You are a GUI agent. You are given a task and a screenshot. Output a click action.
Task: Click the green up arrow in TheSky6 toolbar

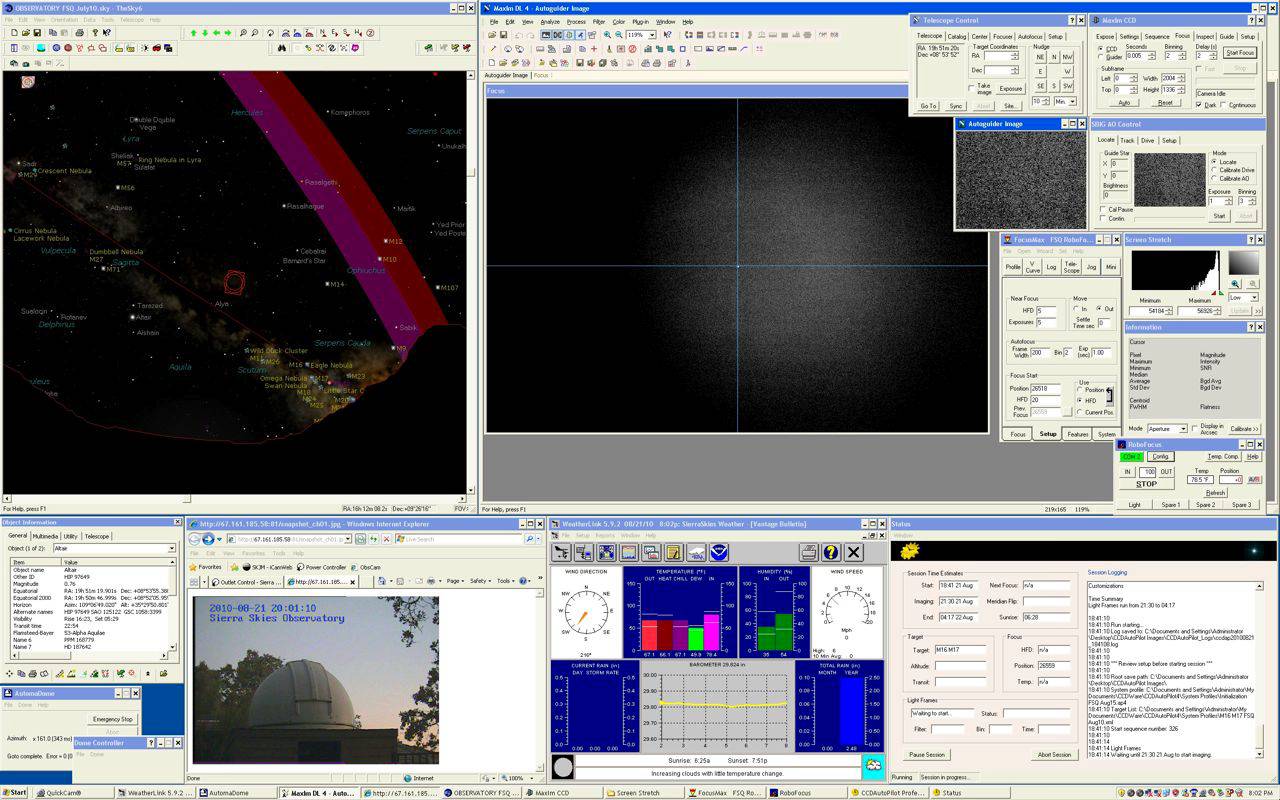point(193,33)
